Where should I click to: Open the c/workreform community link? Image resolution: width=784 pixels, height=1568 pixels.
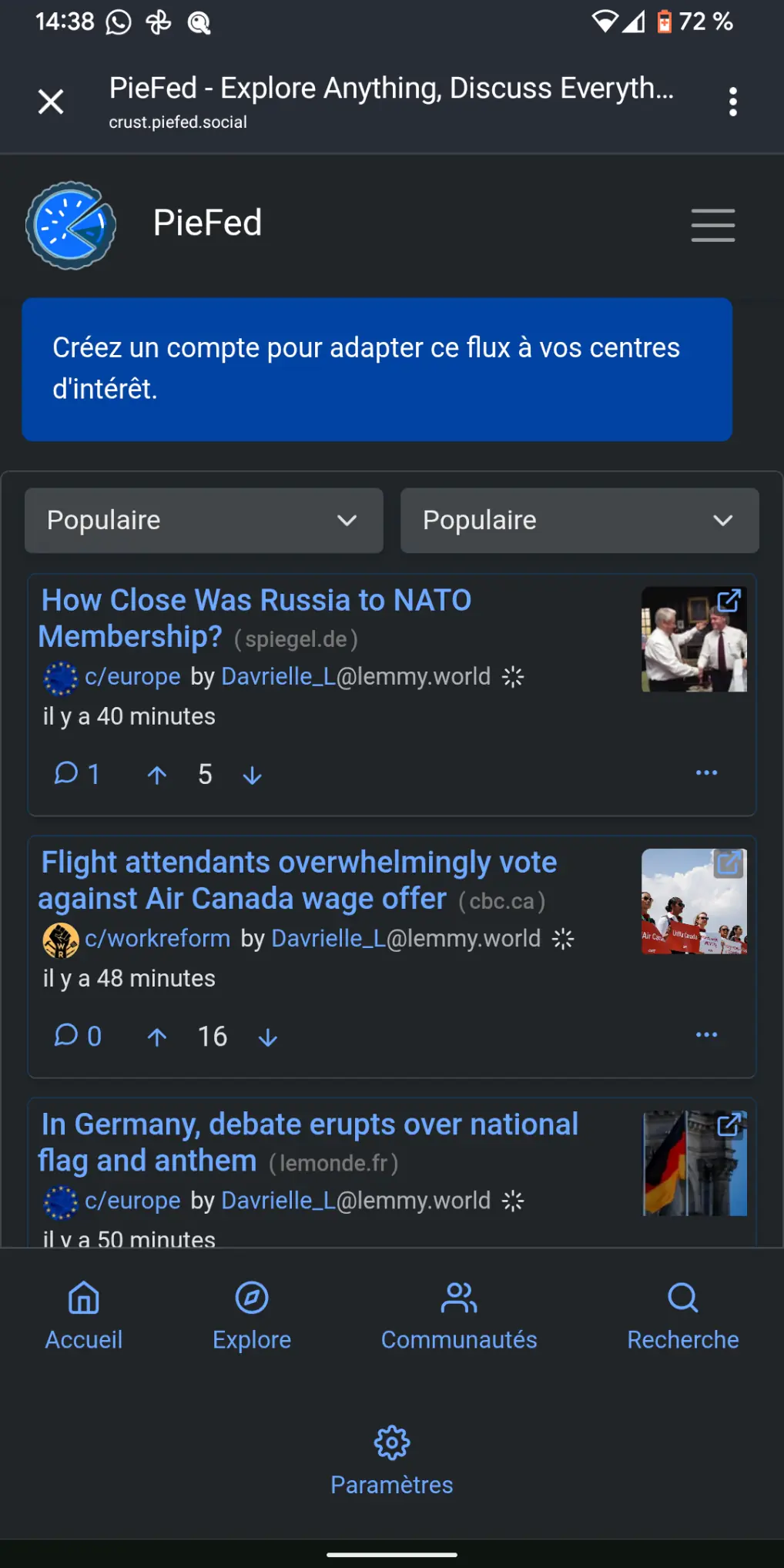157,939
